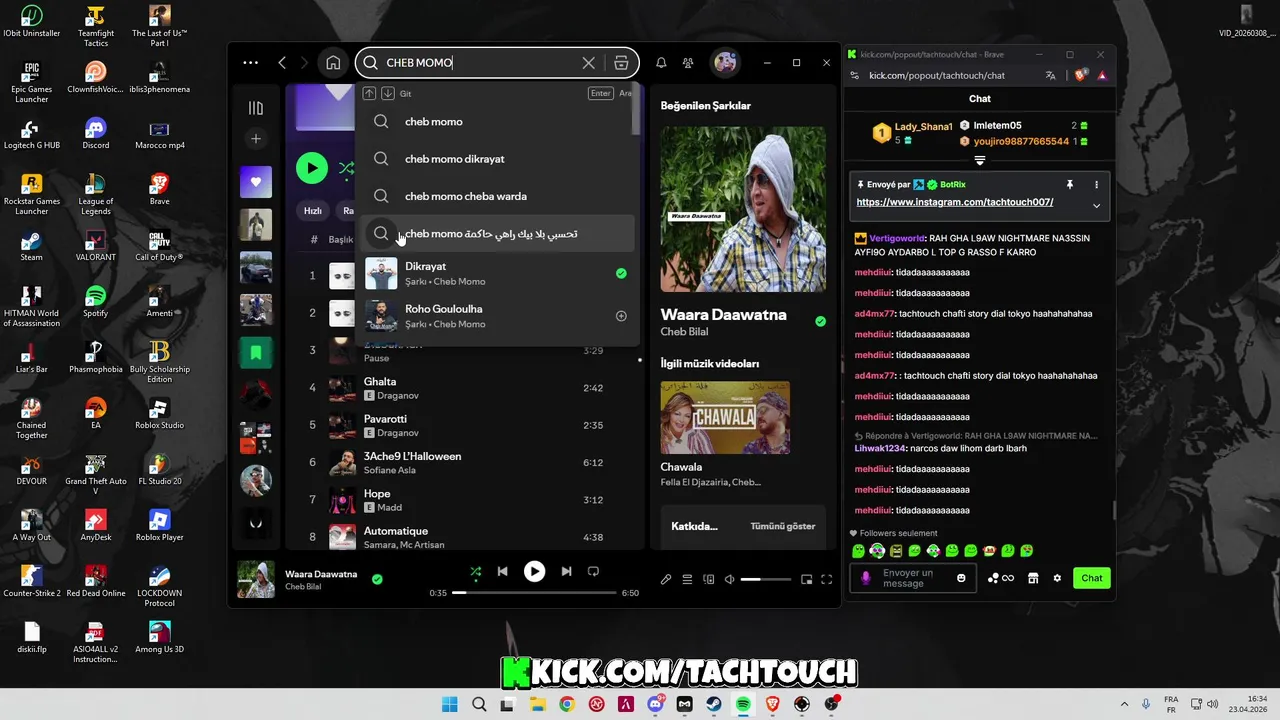Open Brave Shields icon in address bar
The image size is (1280, 720).
1080,75
